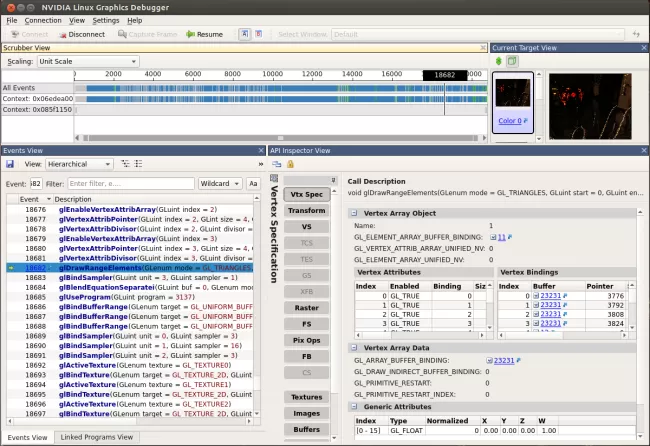This screenshot has width=650, height=446.
Task: Click the Event number input field
Action: click(x=36, y=184)
